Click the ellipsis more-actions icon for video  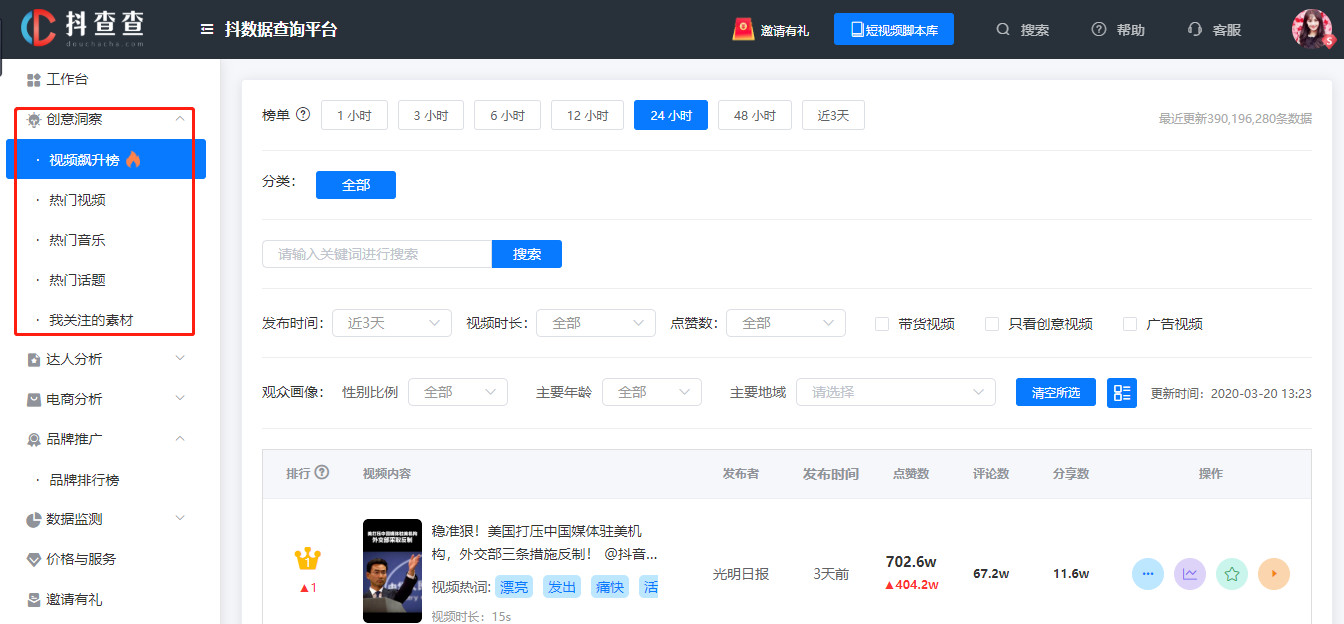tap(1148, 573)
